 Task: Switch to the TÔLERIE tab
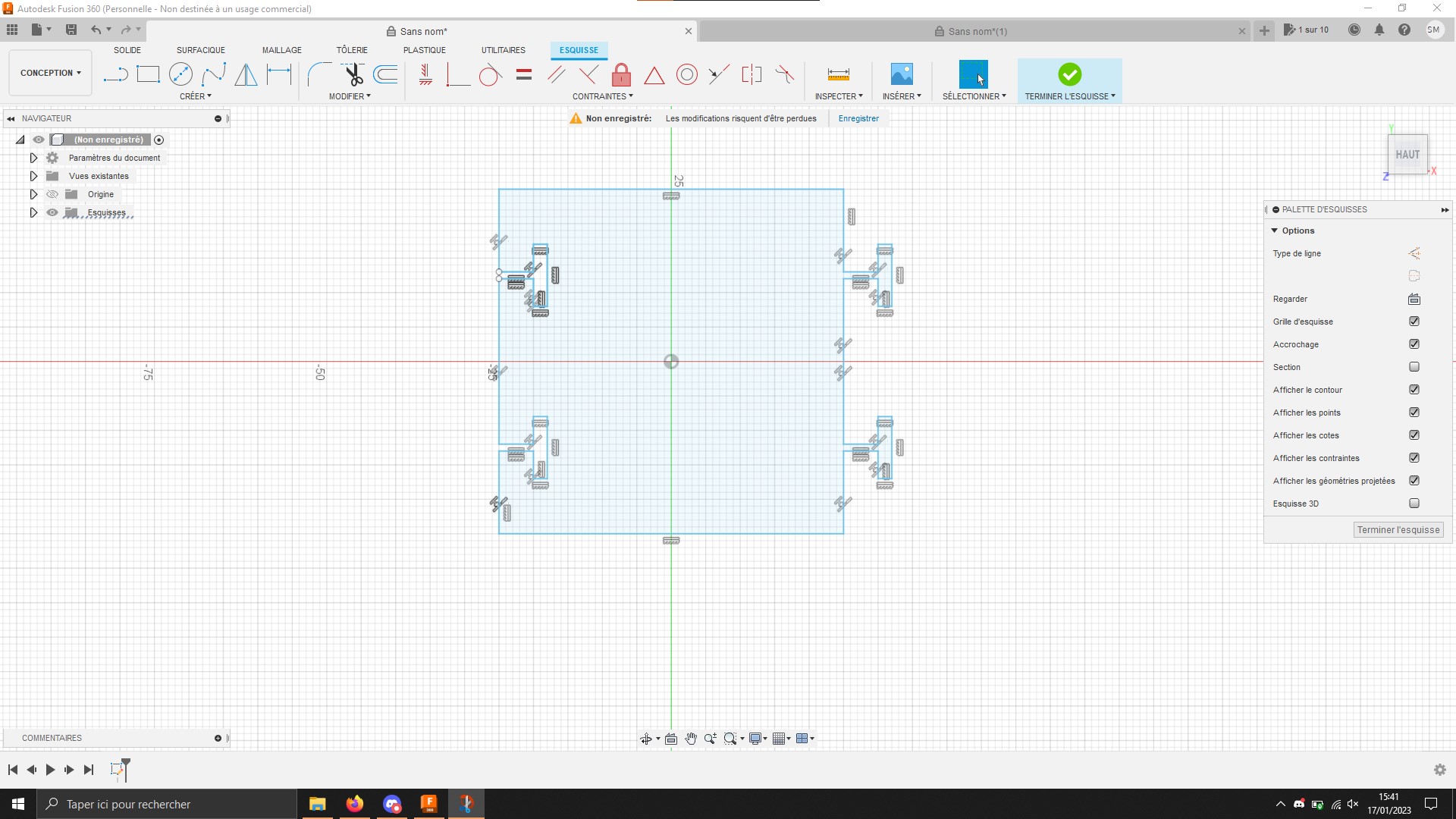point(352,50)
